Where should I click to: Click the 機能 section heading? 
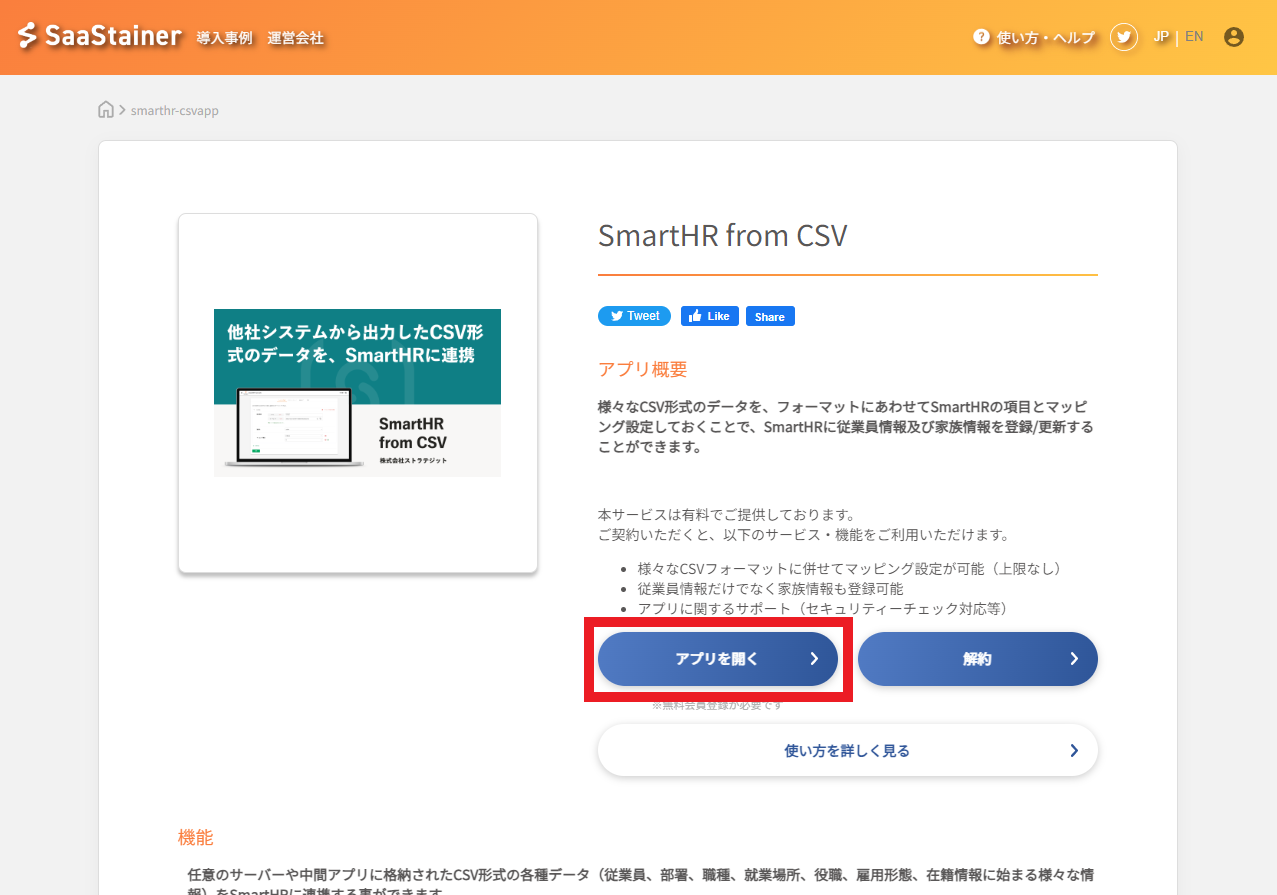click(x=196, y=838)
